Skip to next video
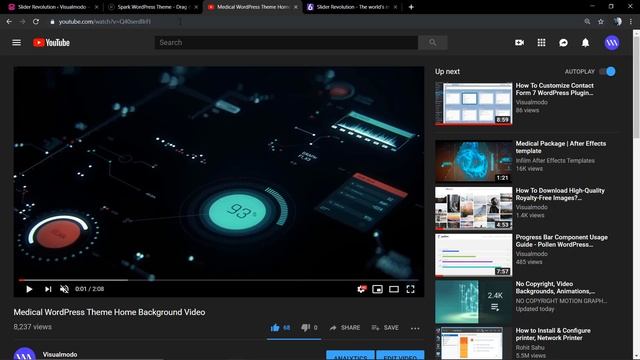The height and width of the screenshot is (360, 640). [x=48, y=289]
